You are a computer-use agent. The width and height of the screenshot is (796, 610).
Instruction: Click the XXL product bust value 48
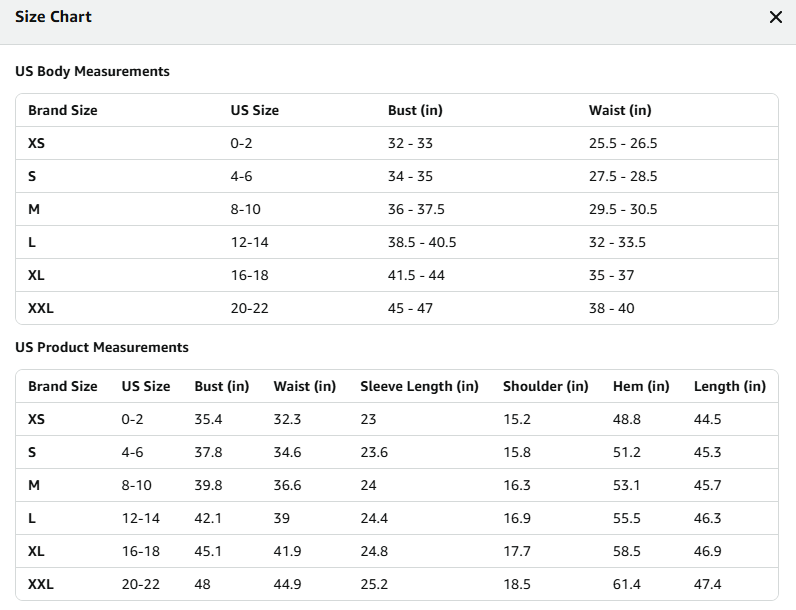tap(202, 584)
